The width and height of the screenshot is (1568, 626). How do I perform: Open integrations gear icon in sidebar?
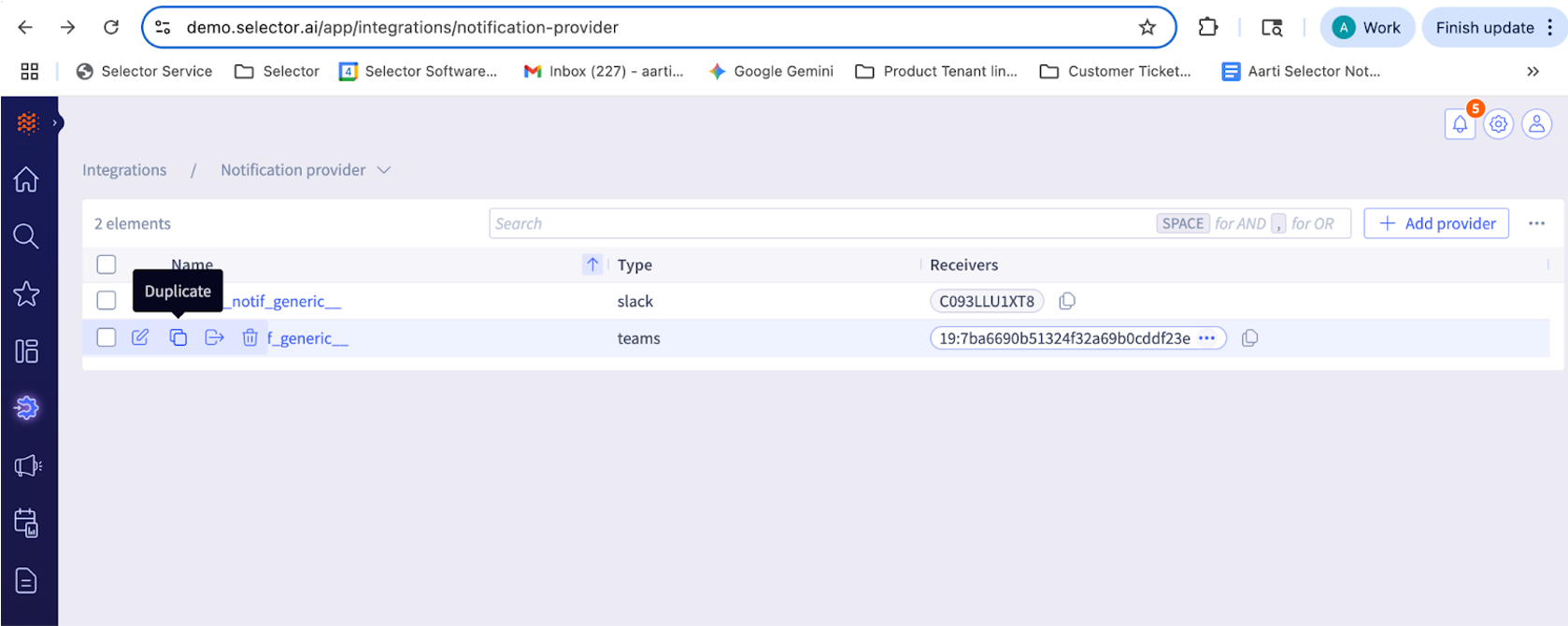pyautogui.click(x=26, y=407)
